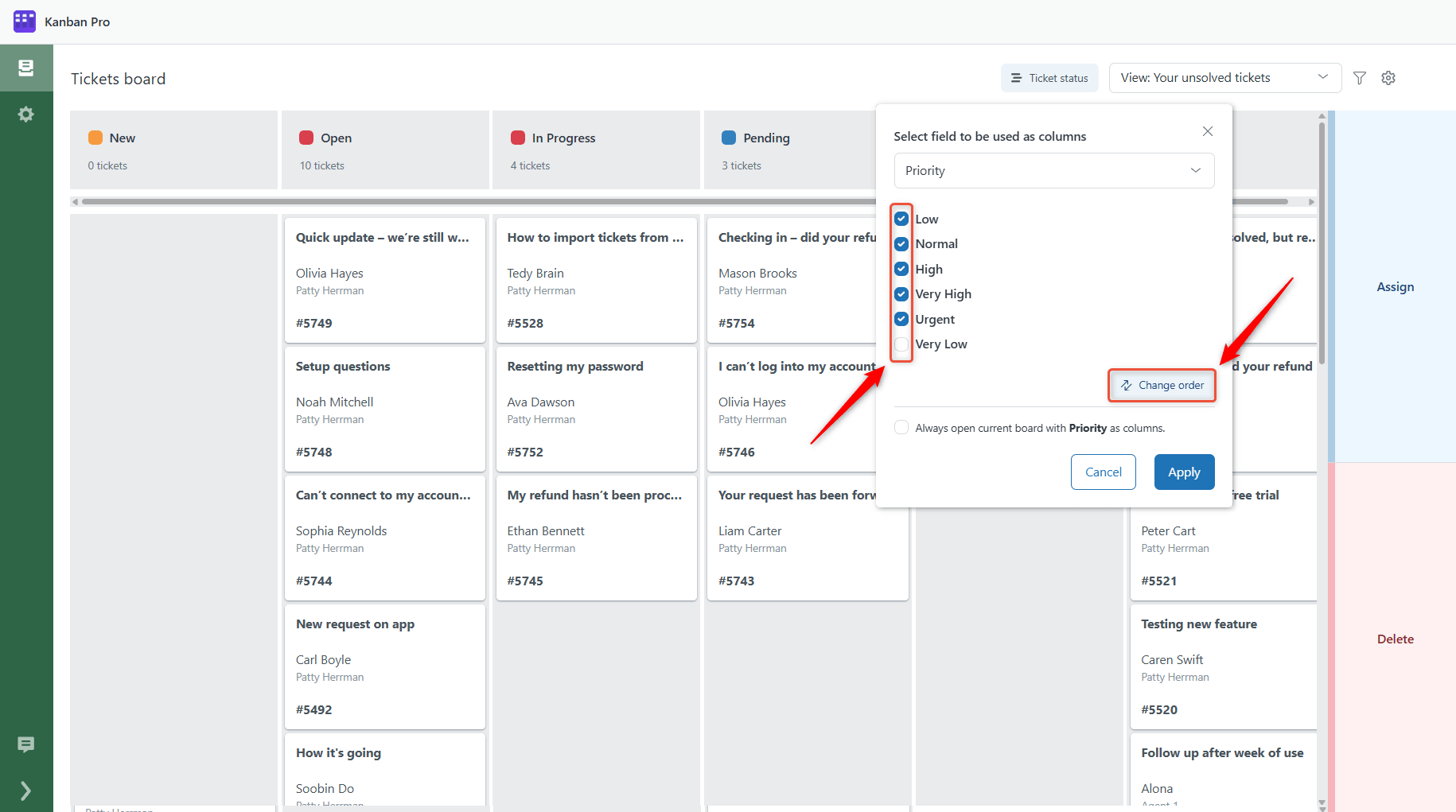Image resolution: width=1456 pixels, height=812 pixels.
Task: Check 'Always open current board with Priority as columns'
Action: coord(901,427)
